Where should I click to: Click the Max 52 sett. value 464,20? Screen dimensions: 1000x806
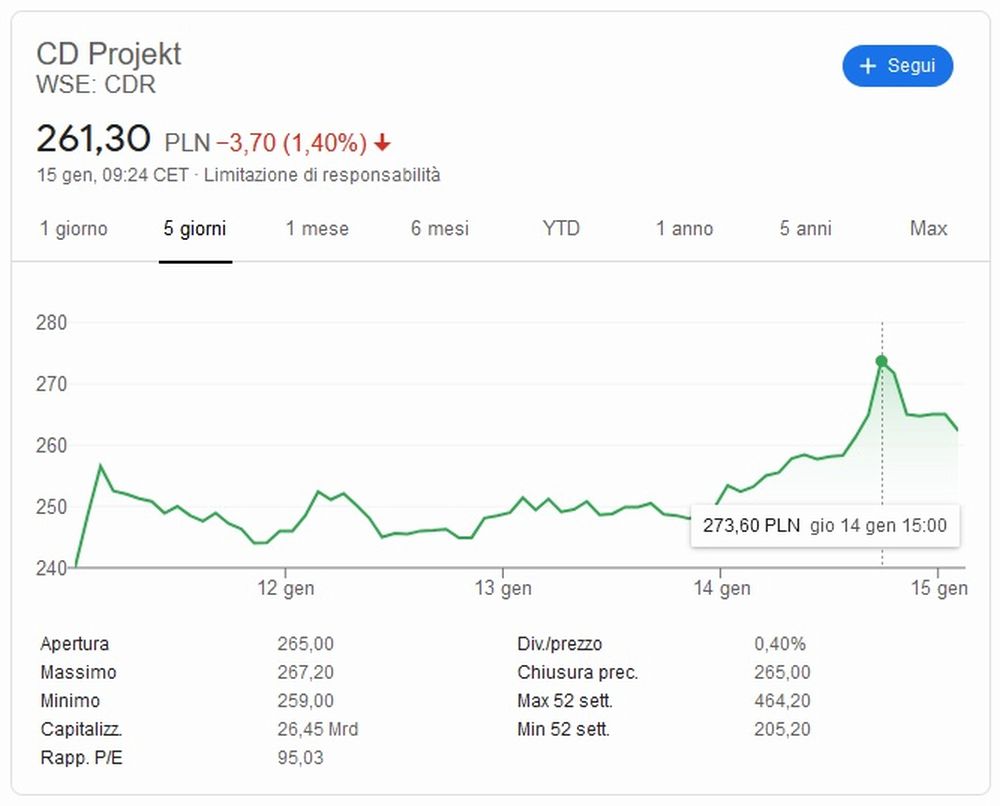(x=782, y=700)
